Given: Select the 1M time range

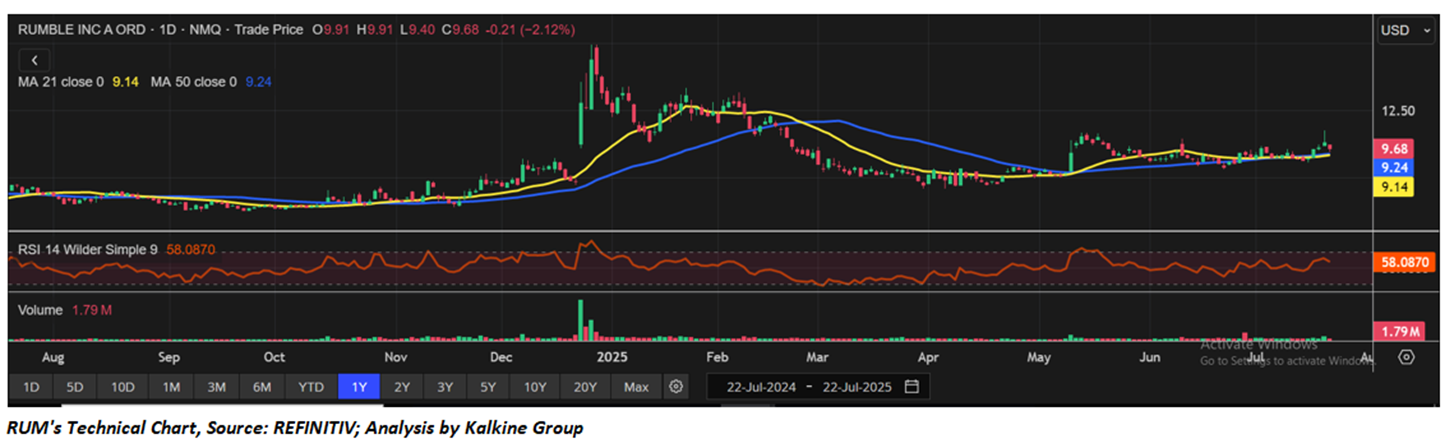Looking at the screenshot, I should click(171, 387).
